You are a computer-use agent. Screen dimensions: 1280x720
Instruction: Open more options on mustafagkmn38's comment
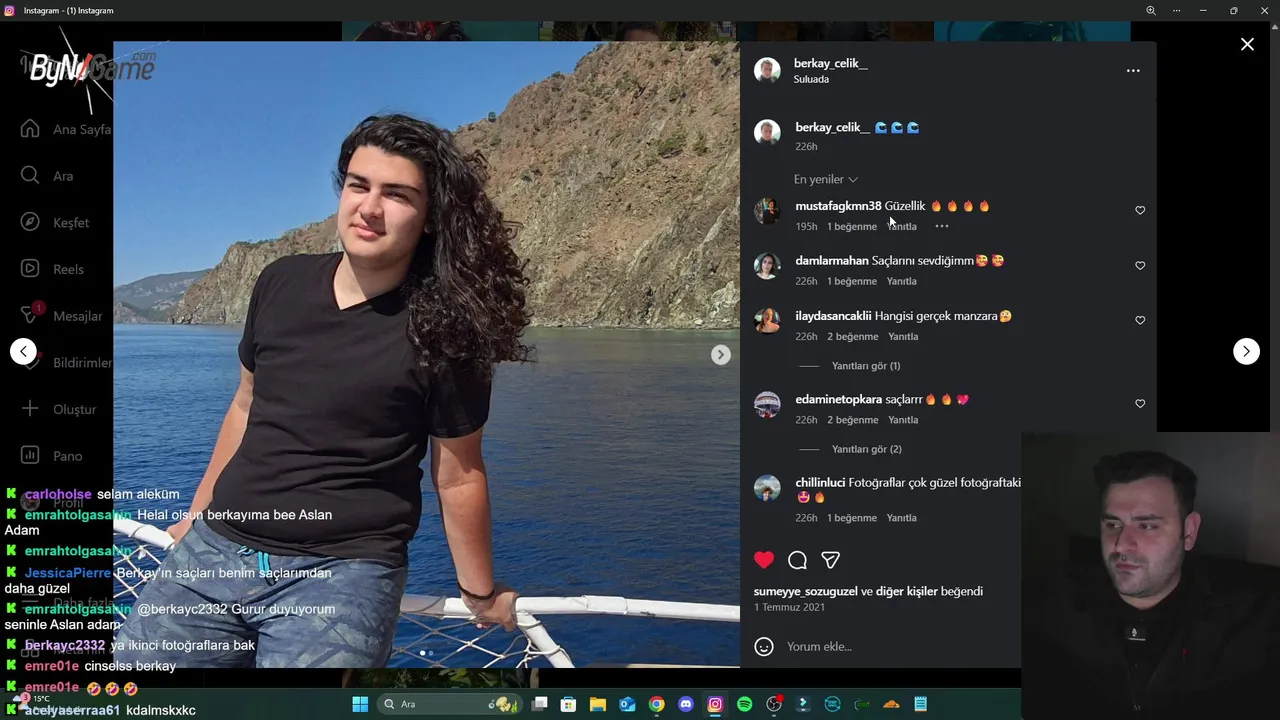pyautogui.click(x=941, y=226)
